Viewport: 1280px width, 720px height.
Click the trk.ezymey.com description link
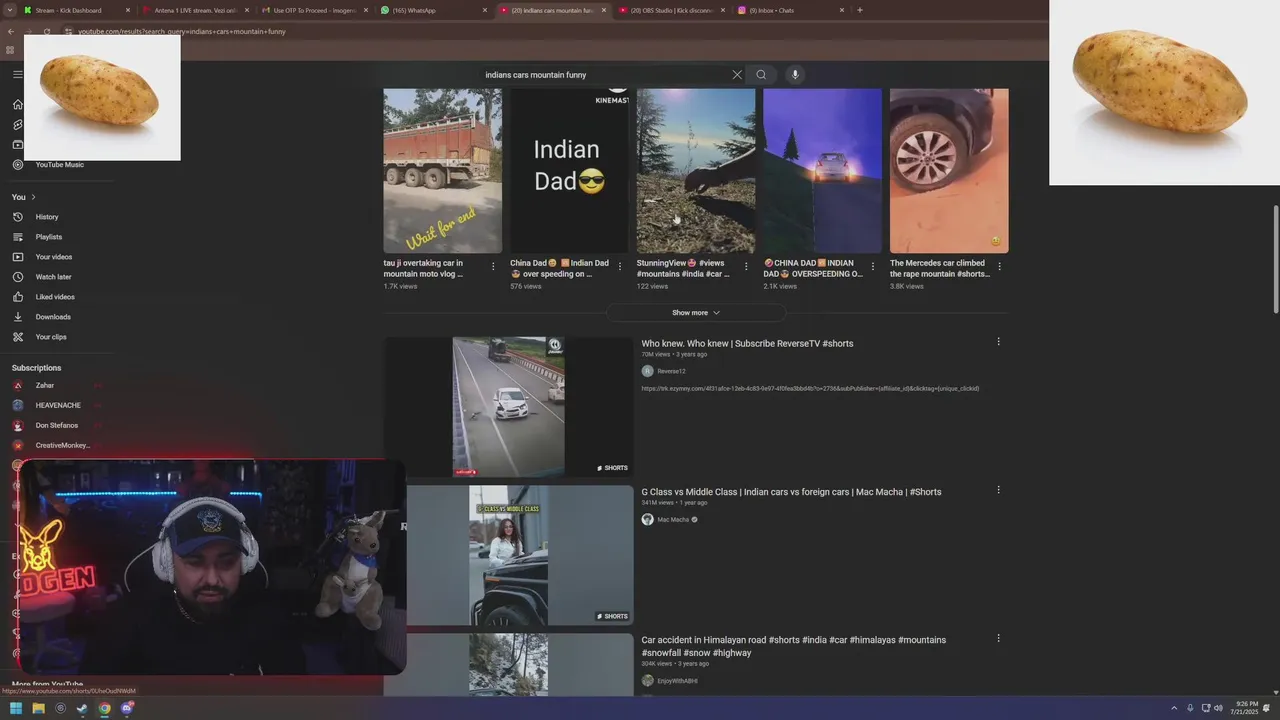point(810,389)
